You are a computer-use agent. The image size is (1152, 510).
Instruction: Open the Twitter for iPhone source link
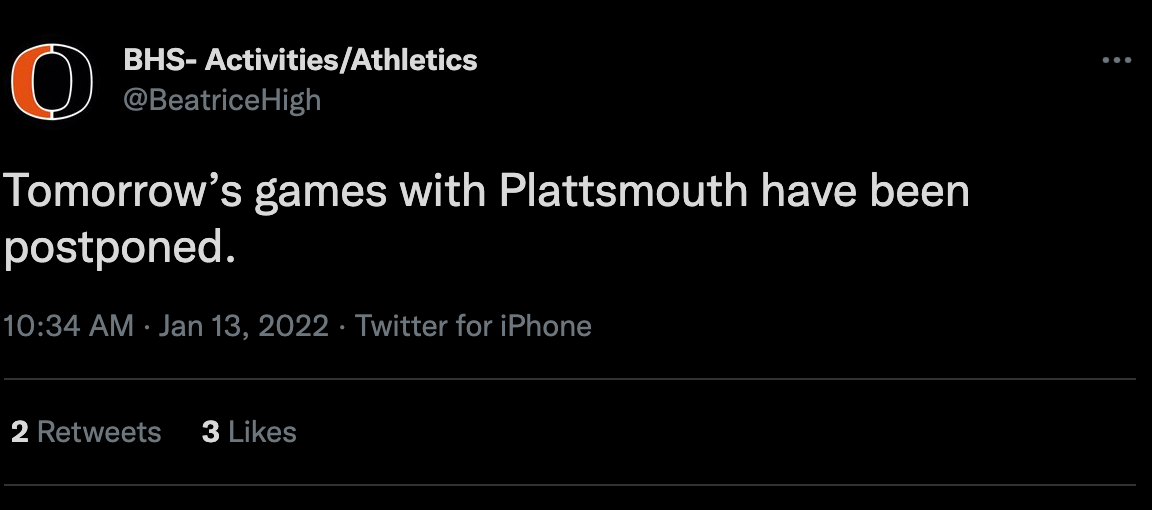[473, 326]
